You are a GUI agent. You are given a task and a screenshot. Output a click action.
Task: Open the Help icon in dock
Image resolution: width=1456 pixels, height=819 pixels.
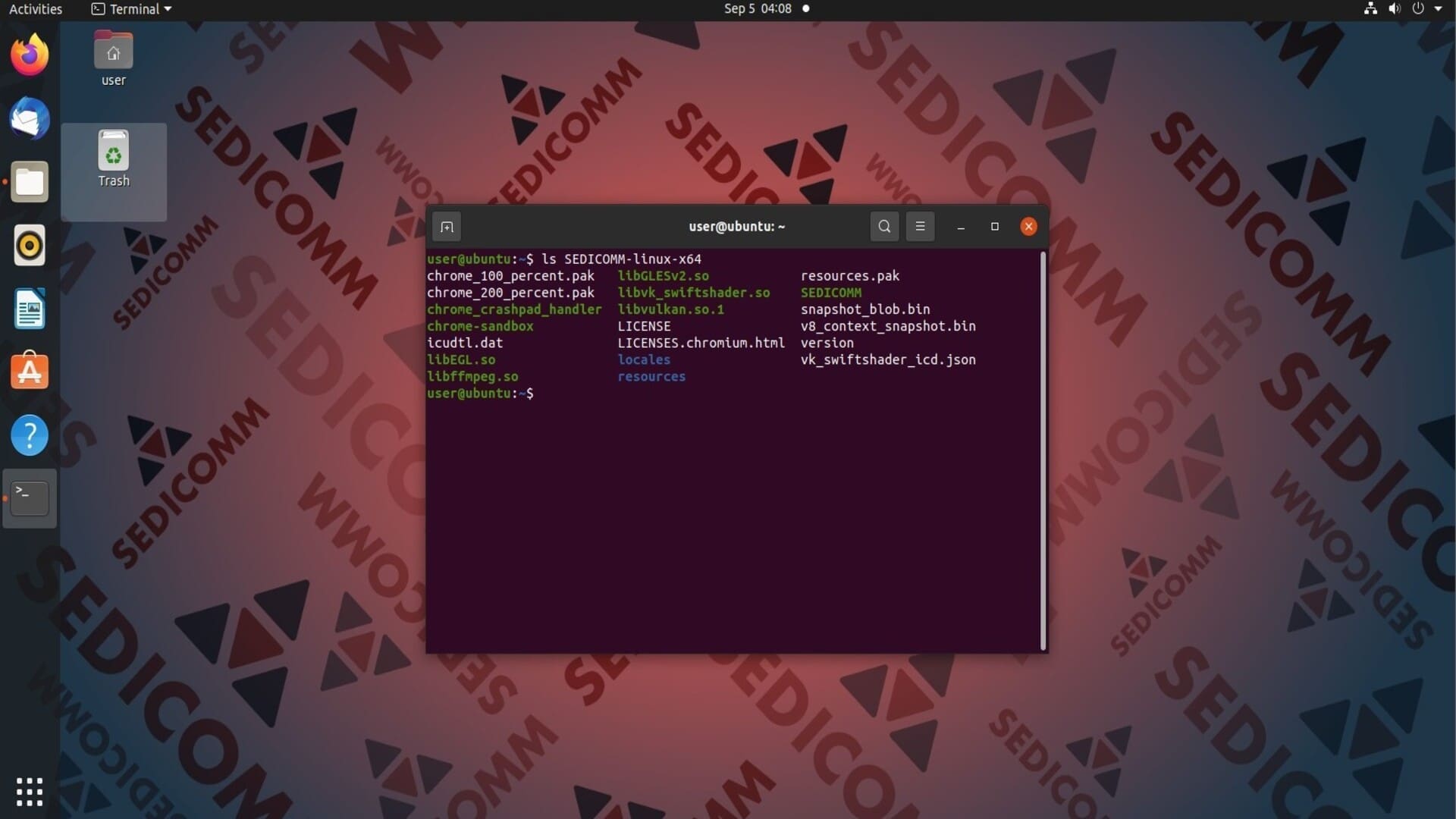point(30,435)
